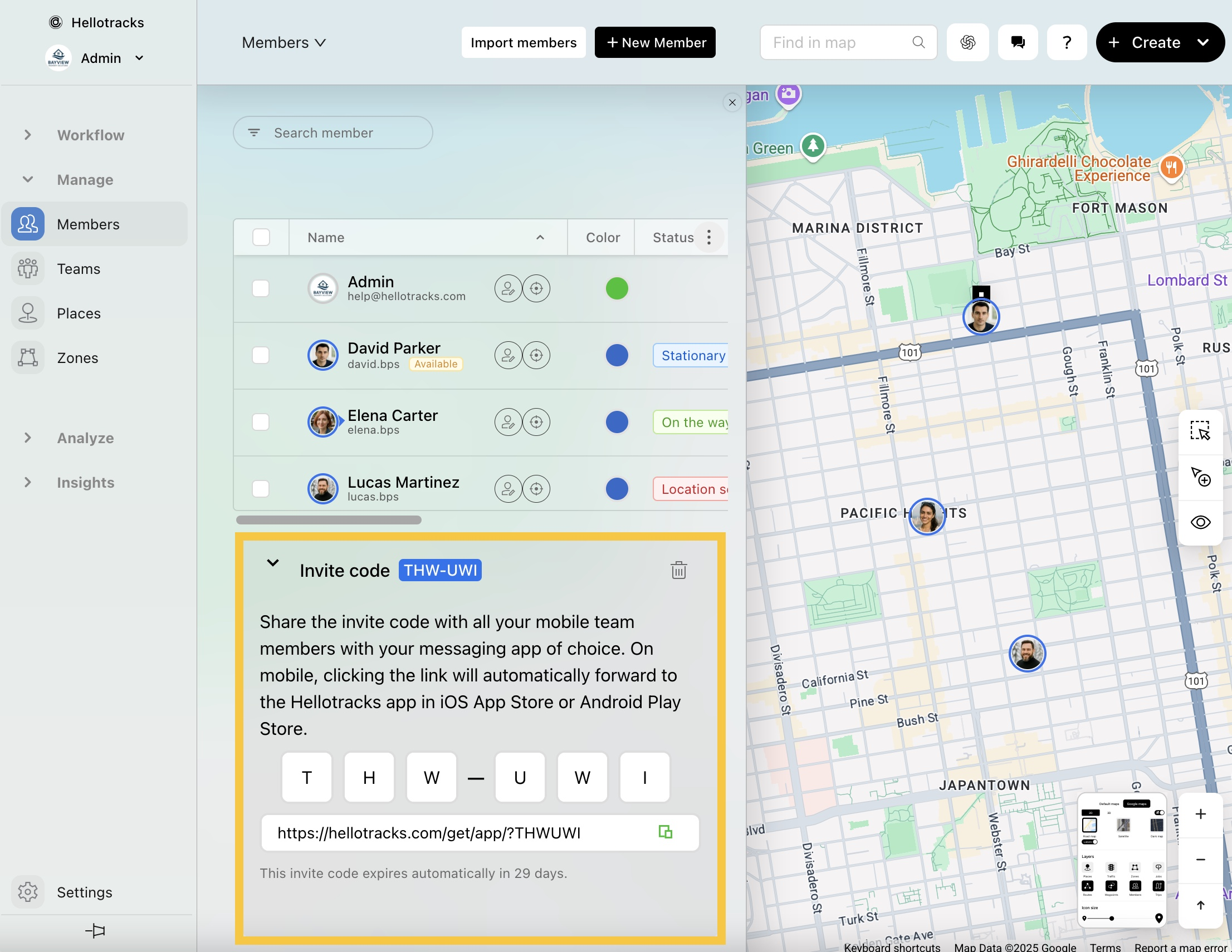
Task: Copy the invite link with copy icon
Action: coord(666,832)
